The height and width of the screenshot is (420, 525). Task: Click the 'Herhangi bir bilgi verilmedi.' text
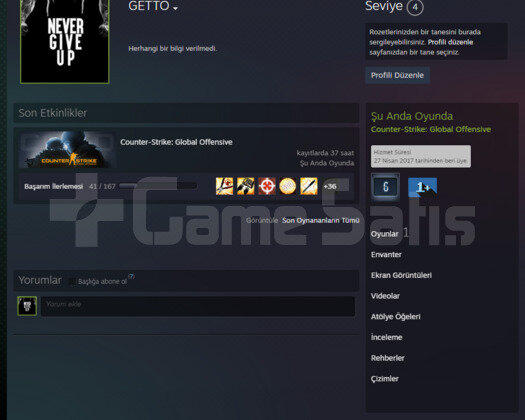coord(173,49)
